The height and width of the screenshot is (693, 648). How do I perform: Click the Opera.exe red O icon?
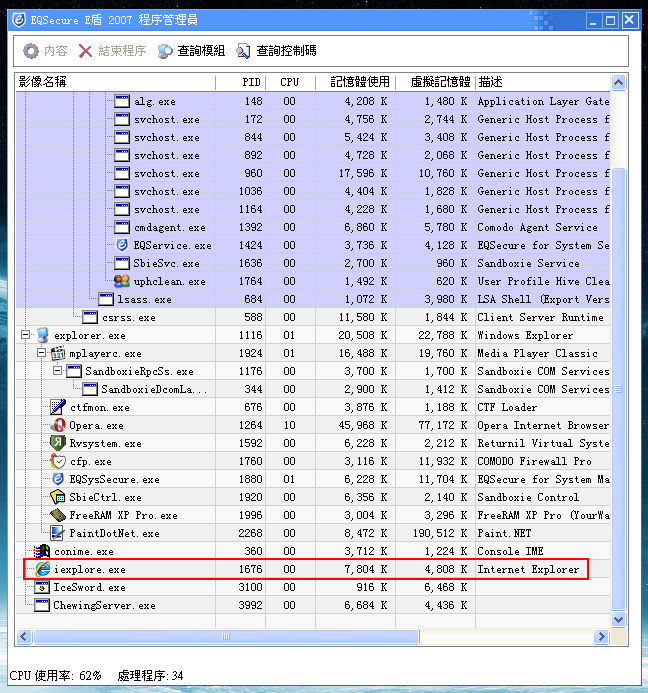coord(58,425)
